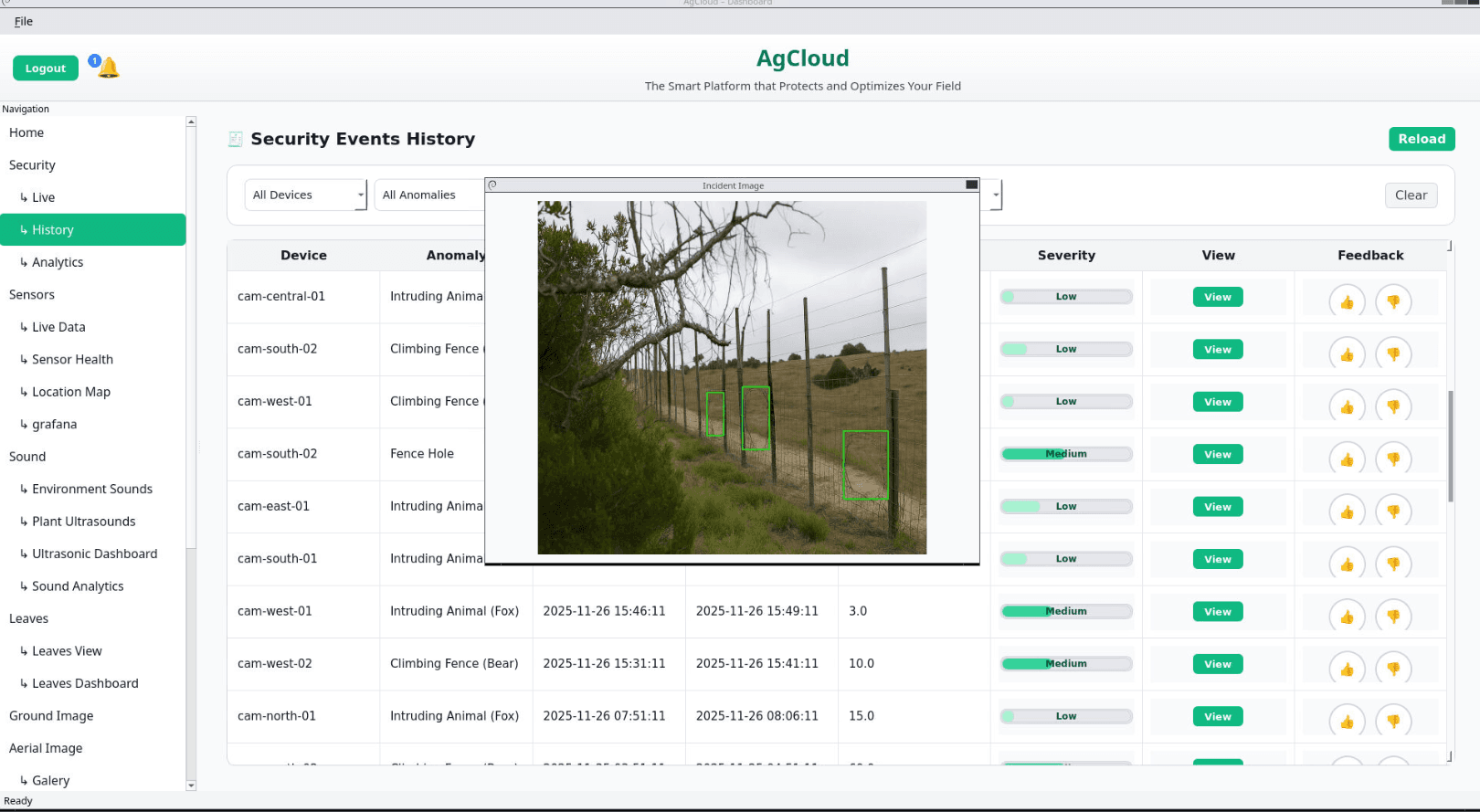Thumbs down the cam-north-01 fox event

click(1393, 721)
